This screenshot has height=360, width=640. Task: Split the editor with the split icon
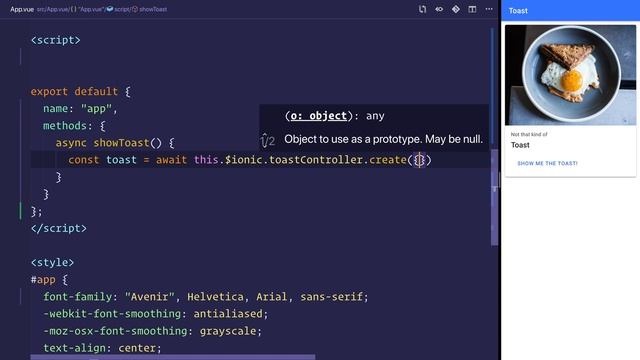point(472,9)
